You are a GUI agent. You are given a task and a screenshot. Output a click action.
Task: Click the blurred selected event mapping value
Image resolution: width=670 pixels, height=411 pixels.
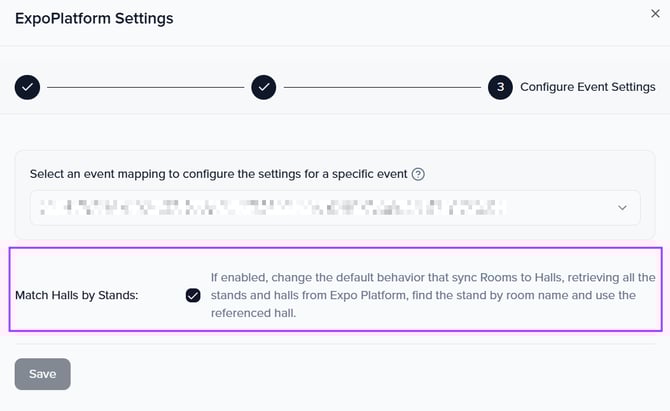pyautogui.click(x=270, y=208)
